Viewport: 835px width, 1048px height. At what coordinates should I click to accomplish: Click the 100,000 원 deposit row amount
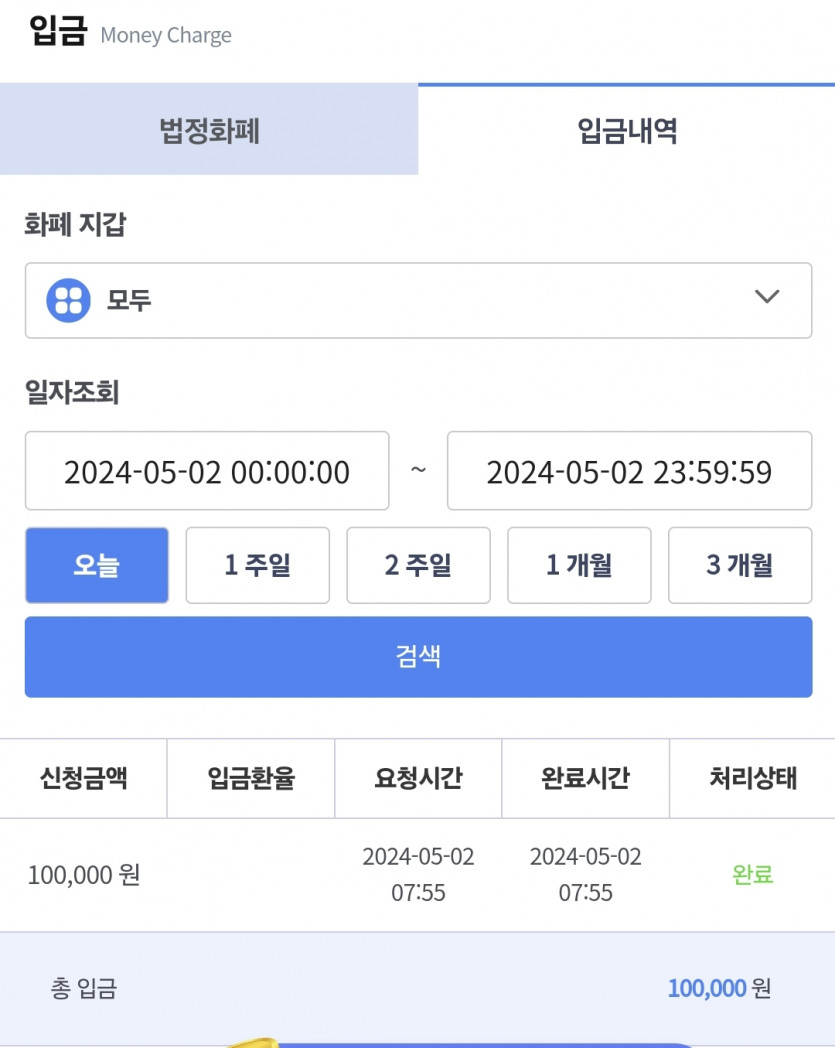84,874
